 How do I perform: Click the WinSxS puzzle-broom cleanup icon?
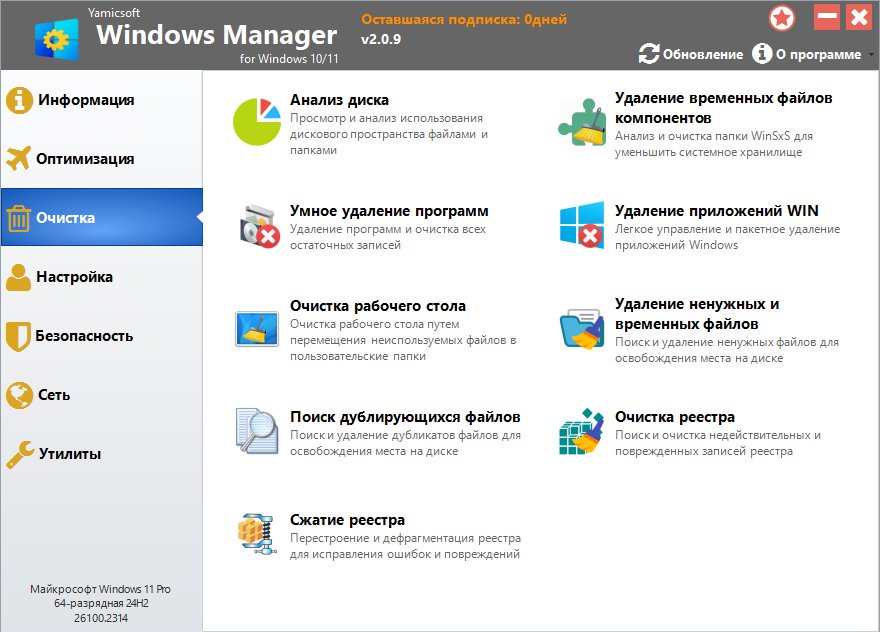coord(582,122)
